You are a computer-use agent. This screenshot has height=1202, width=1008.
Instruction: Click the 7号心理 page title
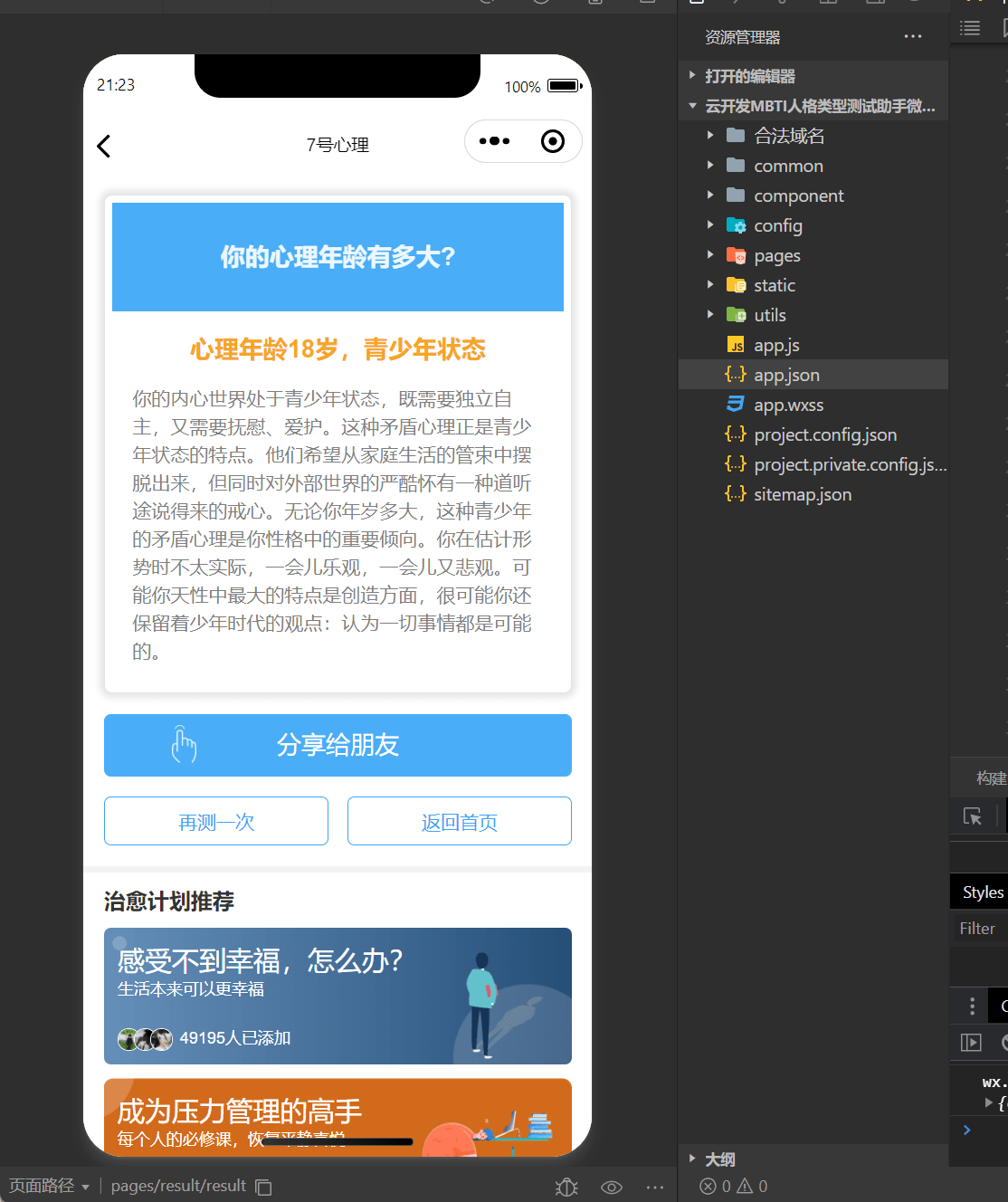coord(338,145)
